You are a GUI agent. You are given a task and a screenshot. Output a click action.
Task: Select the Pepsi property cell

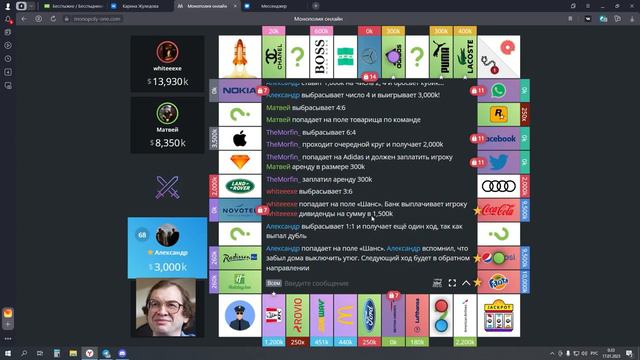(x=498, y=258)
